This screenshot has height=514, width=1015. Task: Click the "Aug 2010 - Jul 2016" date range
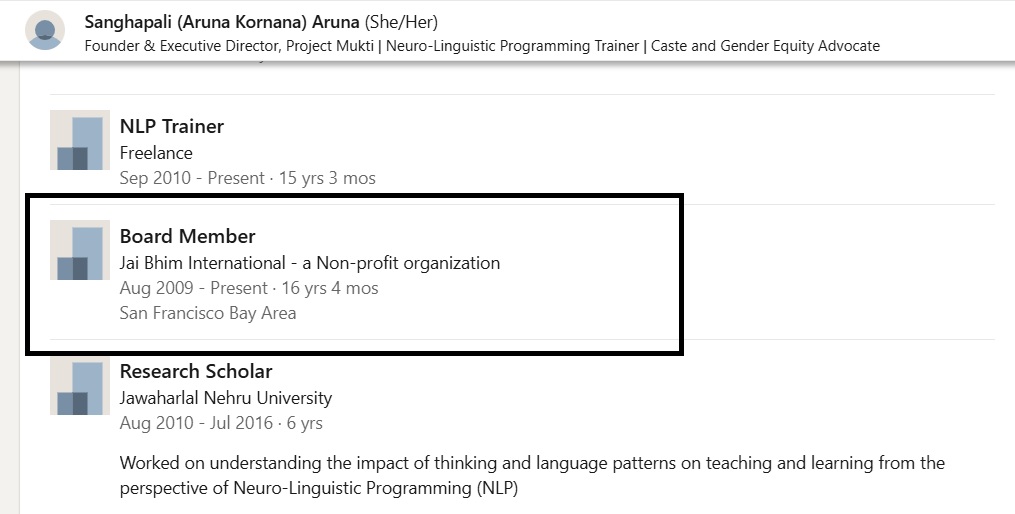196,423
